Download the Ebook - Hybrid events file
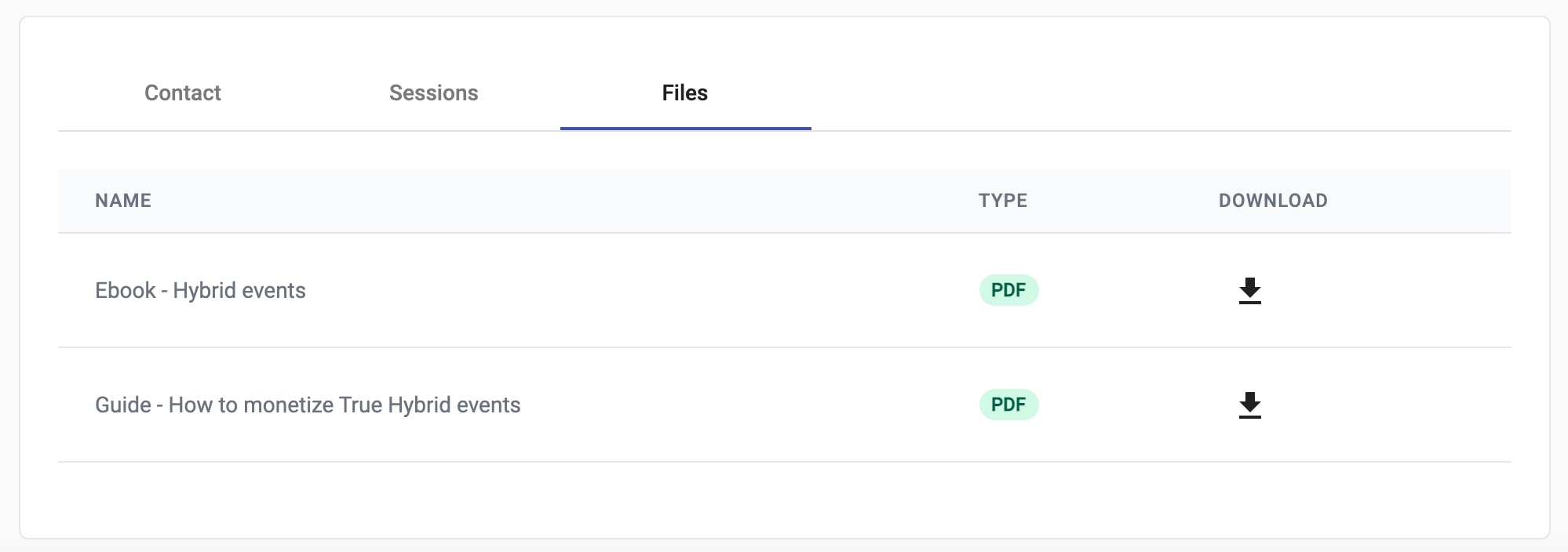This screenshot has width=1568, height=552. point(1249,290)
